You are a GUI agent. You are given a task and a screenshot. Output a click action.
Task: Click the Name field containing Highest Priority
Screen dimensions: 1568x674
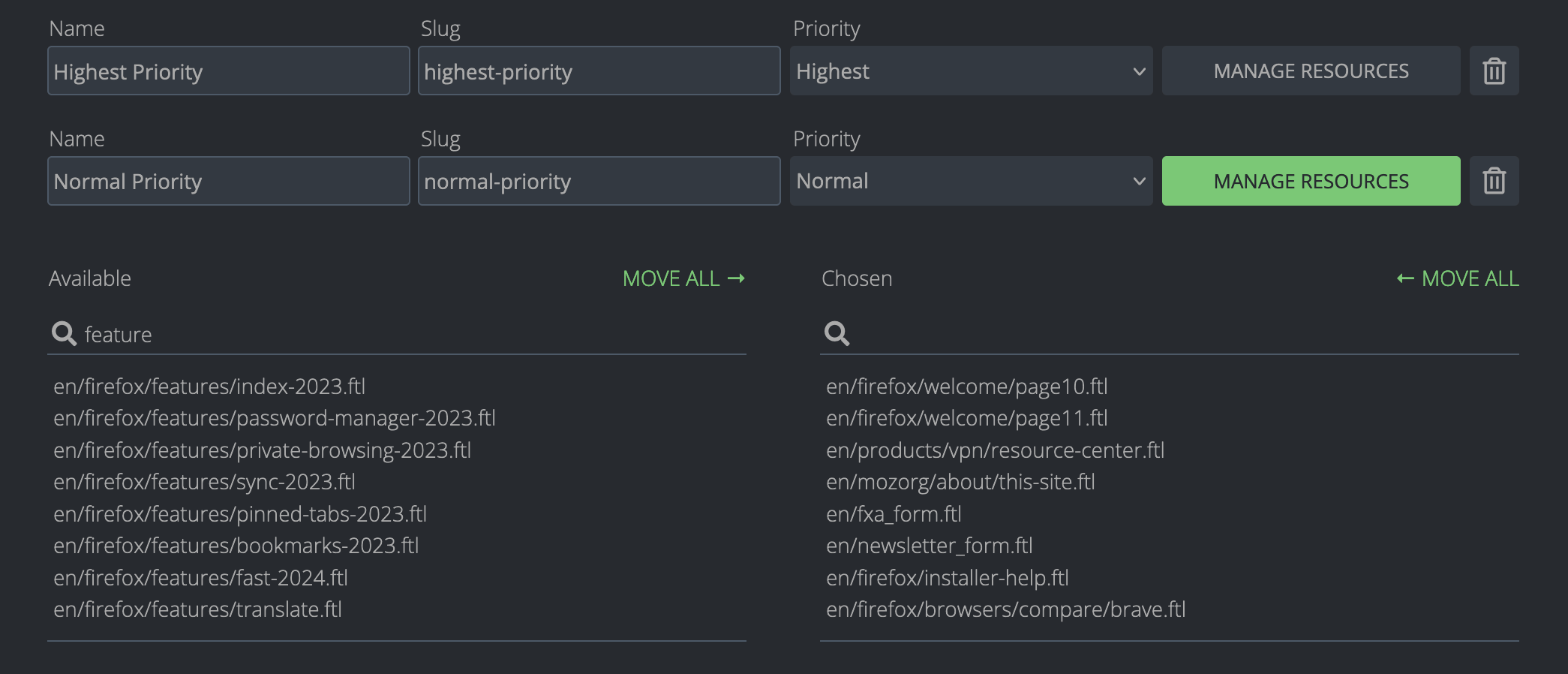pyautogui.click(x=228, y=71)
